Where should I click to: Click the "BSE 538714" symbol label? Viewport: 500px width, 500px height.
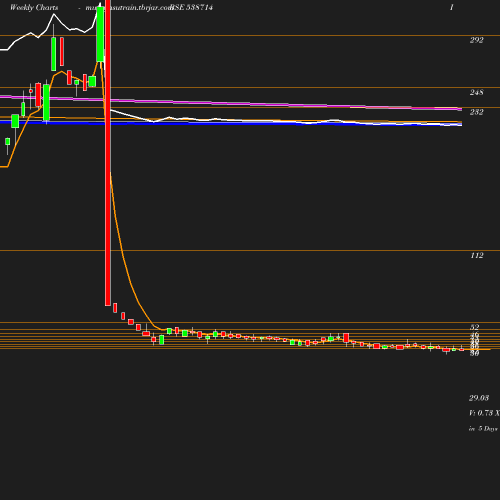coord(192,7)
